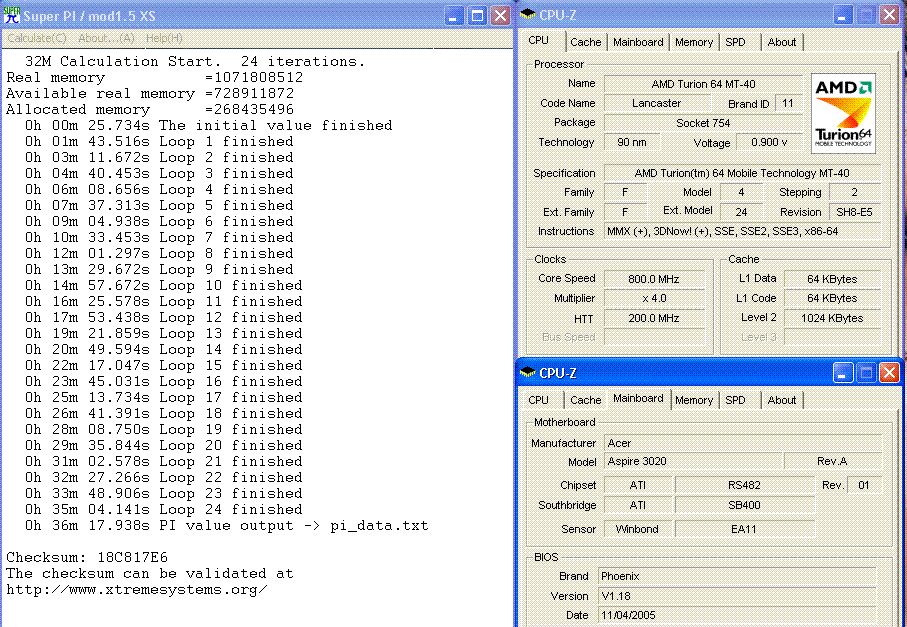Click the Core Speed value 800.0 MHz
907x627 pixels.
(654, 279)
